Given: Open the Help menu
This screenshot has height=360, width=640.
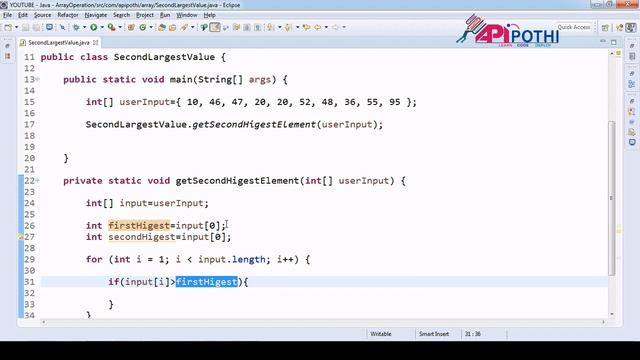Looking at the screenshot, I should coord(209,15).
